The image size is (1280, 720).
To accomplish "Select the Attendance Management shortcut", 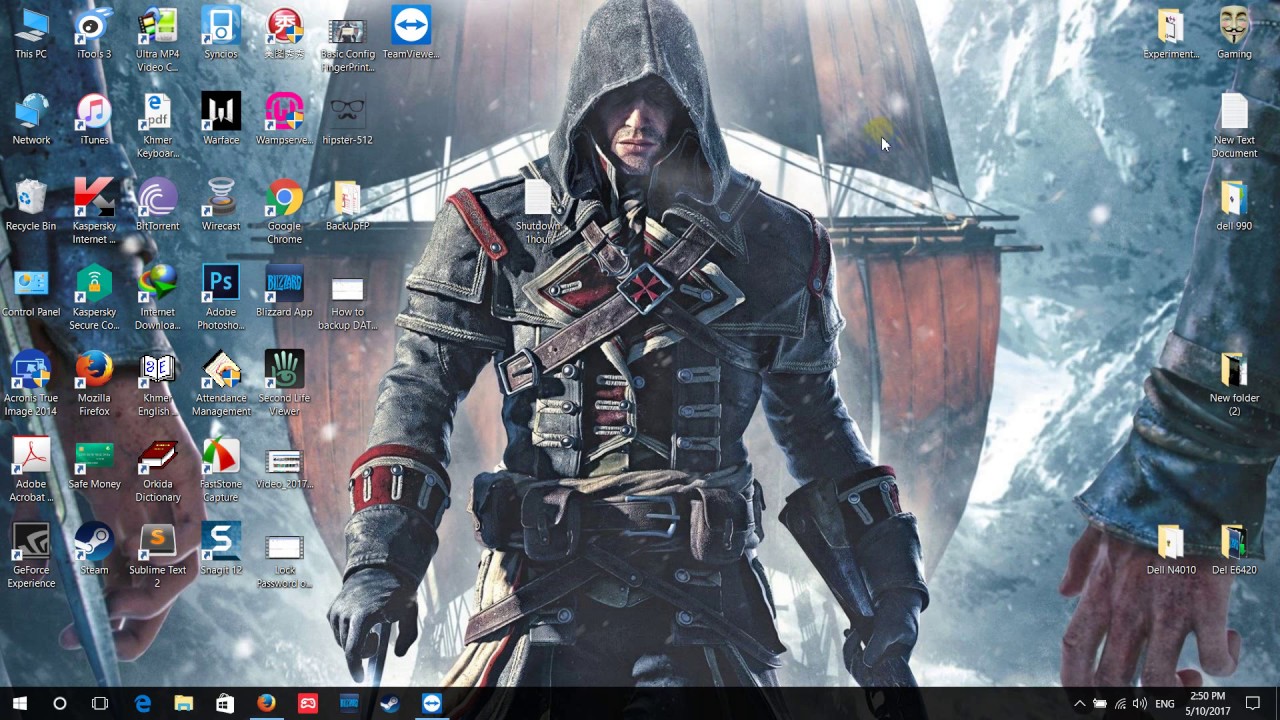I will [221, 384].
